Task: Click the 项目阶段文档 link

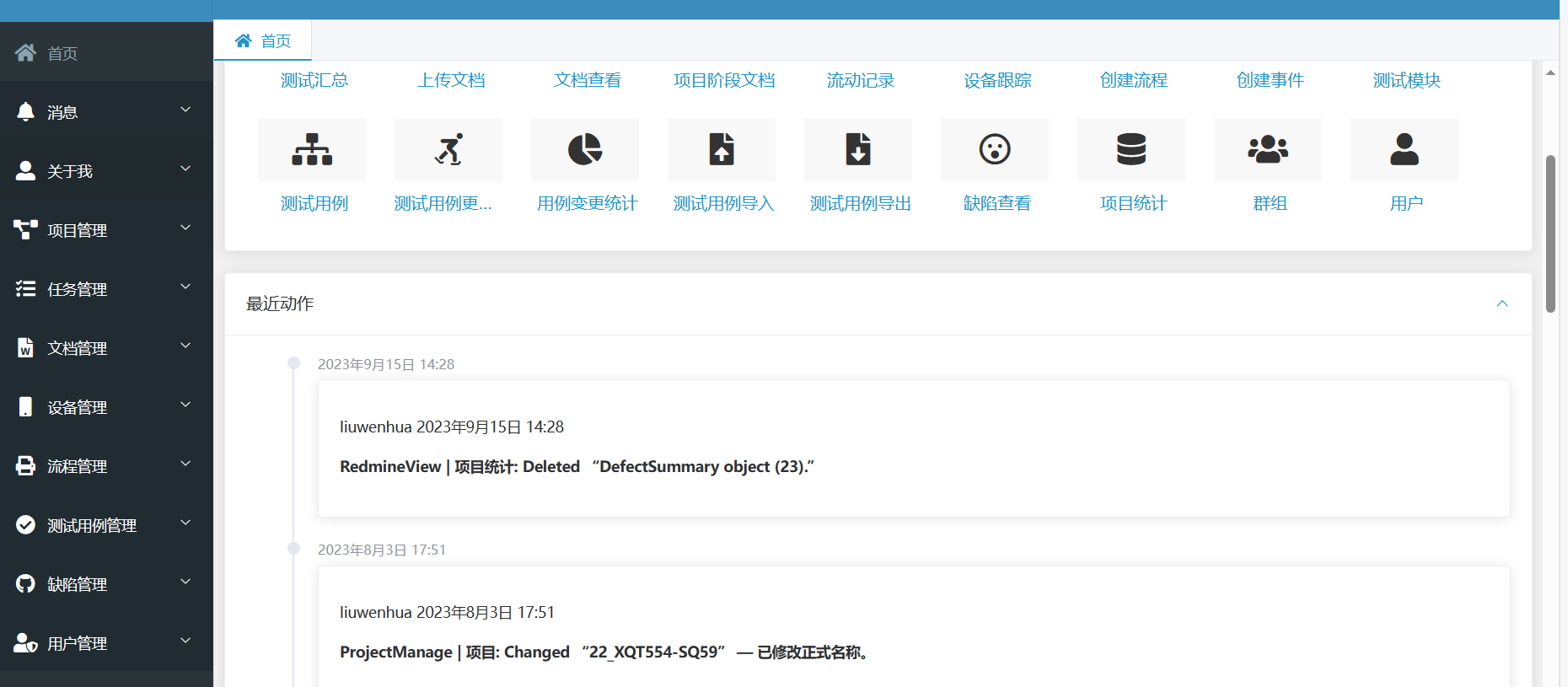Action: (724, 80)
